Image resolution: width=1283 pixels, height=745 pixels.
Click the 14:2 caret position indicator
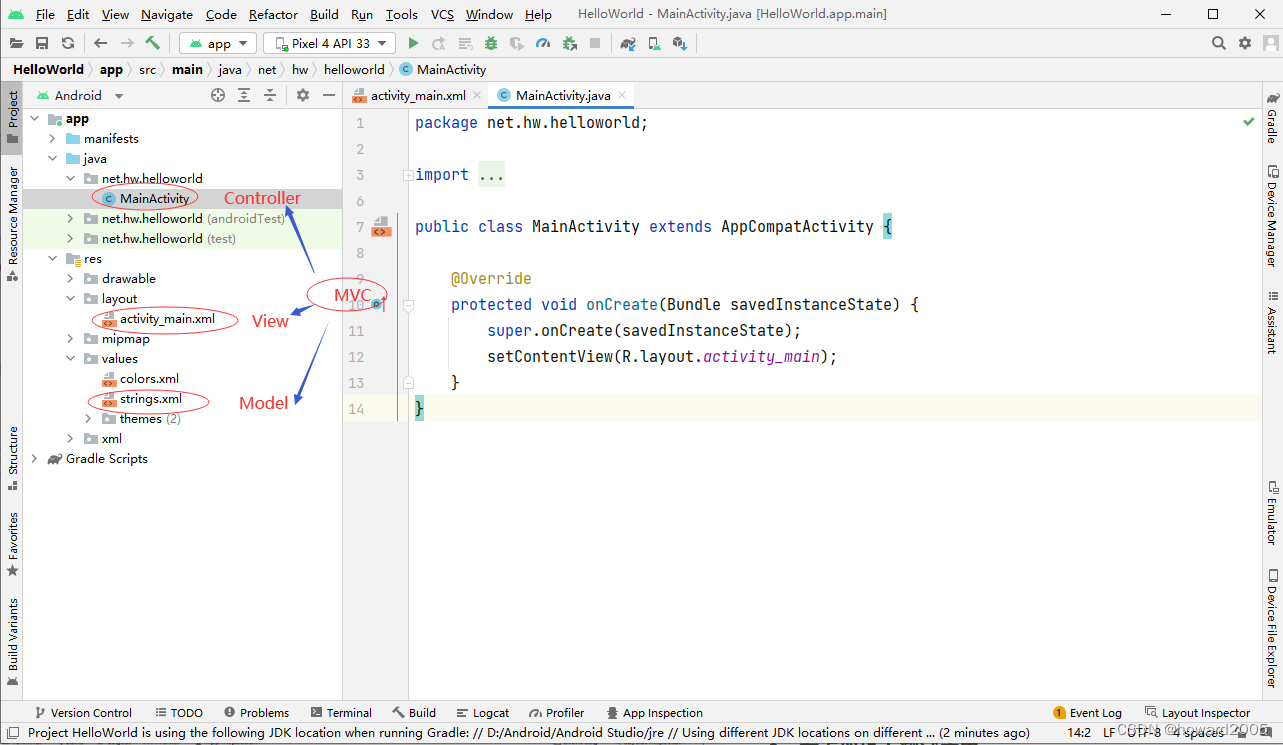(x=1078, y=732)
